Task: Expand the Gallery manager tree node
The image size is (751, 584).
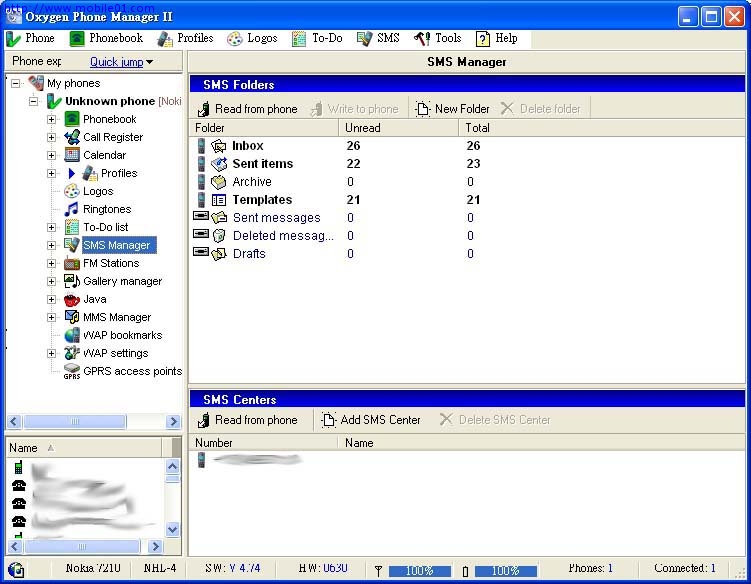Action: coord(51,281)
